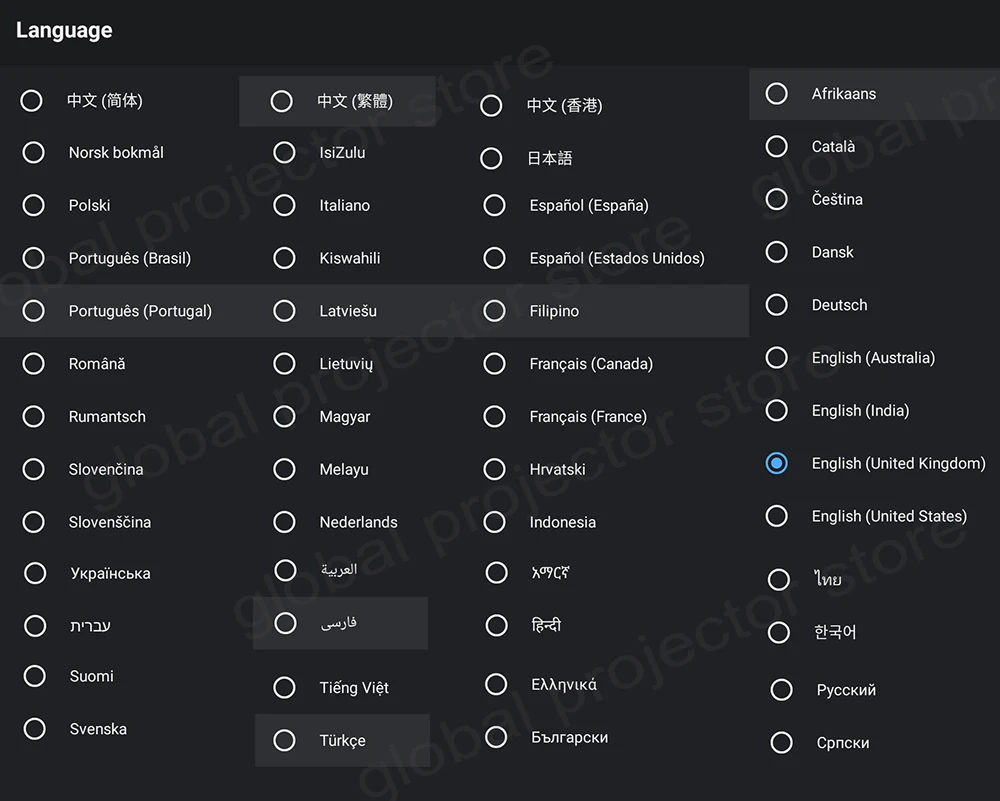Pick the Türkçe radio button
1000x801 pixels.
pyautogui.click(x=285, y=741)
